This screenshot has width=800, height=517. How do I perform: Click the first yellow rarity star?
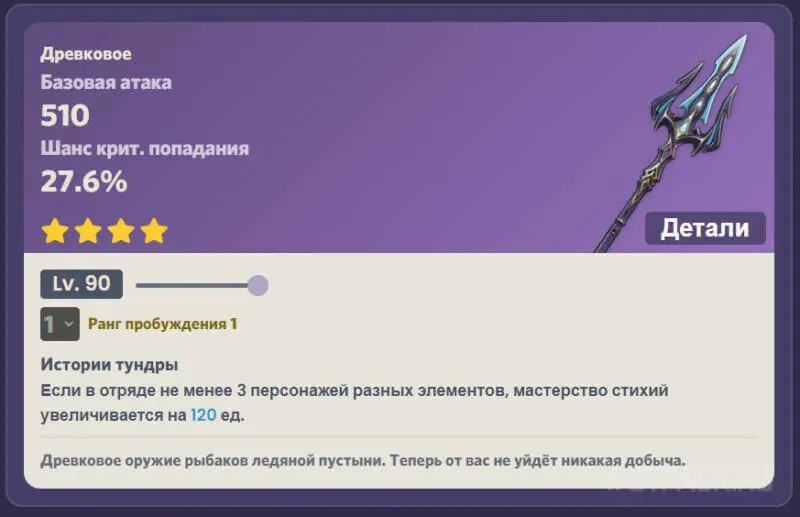coord(55,231)
